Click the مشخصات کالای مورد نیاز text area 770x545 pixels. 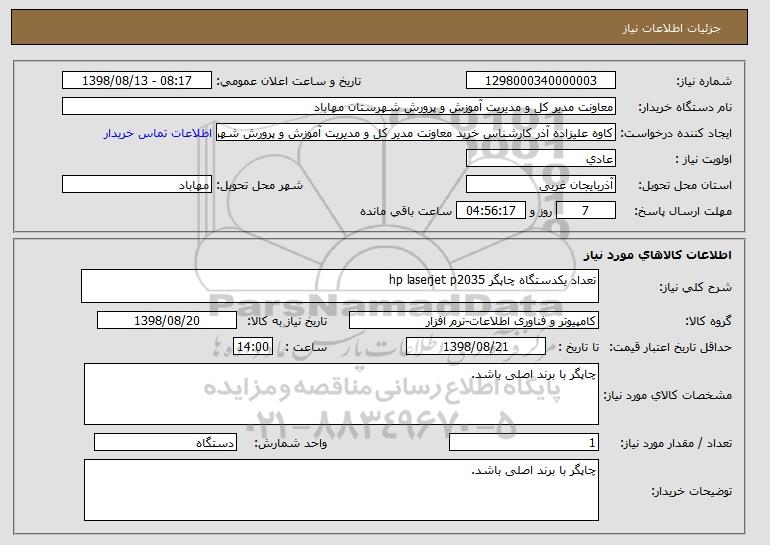tap(341, 394)
